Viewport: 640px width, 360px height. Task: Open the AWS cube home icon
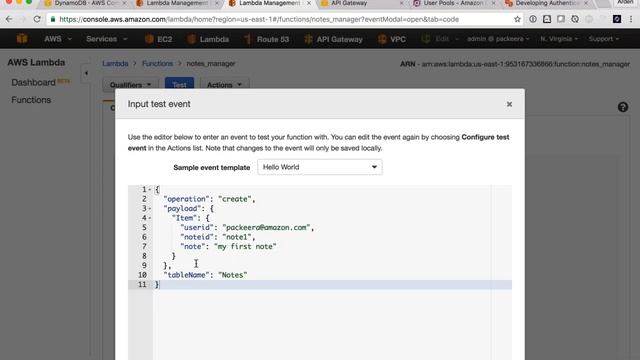click(x=22, y=39)
